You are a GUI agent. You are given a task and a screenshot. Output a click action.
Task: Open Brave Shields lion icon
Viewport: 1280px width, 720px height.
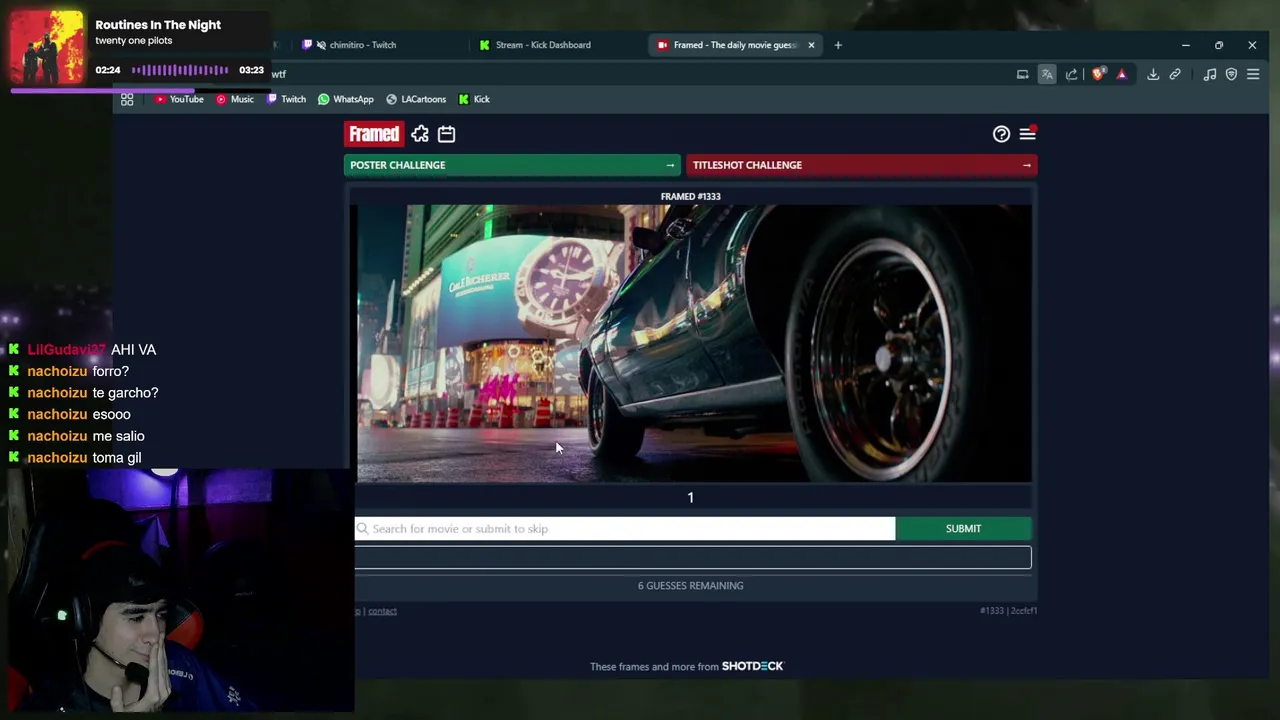point(1098,74)
